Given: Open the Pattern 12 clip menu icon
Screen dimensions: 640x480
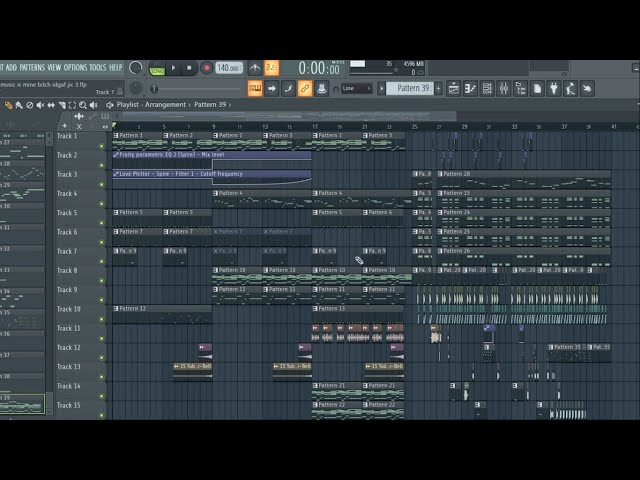Looking at the screenshot, I should (116, 309).
